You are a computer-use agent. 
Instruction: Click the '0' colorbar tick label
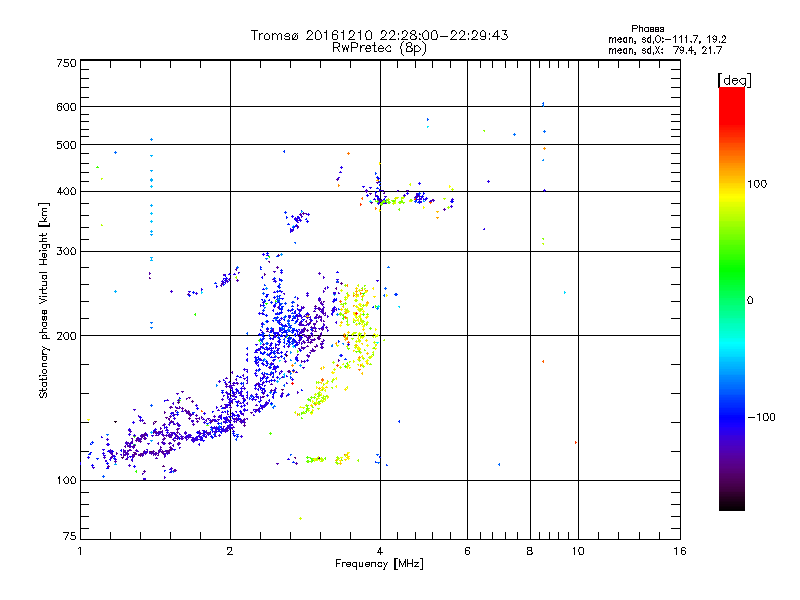pyautogui.click(x=750, y=301)
